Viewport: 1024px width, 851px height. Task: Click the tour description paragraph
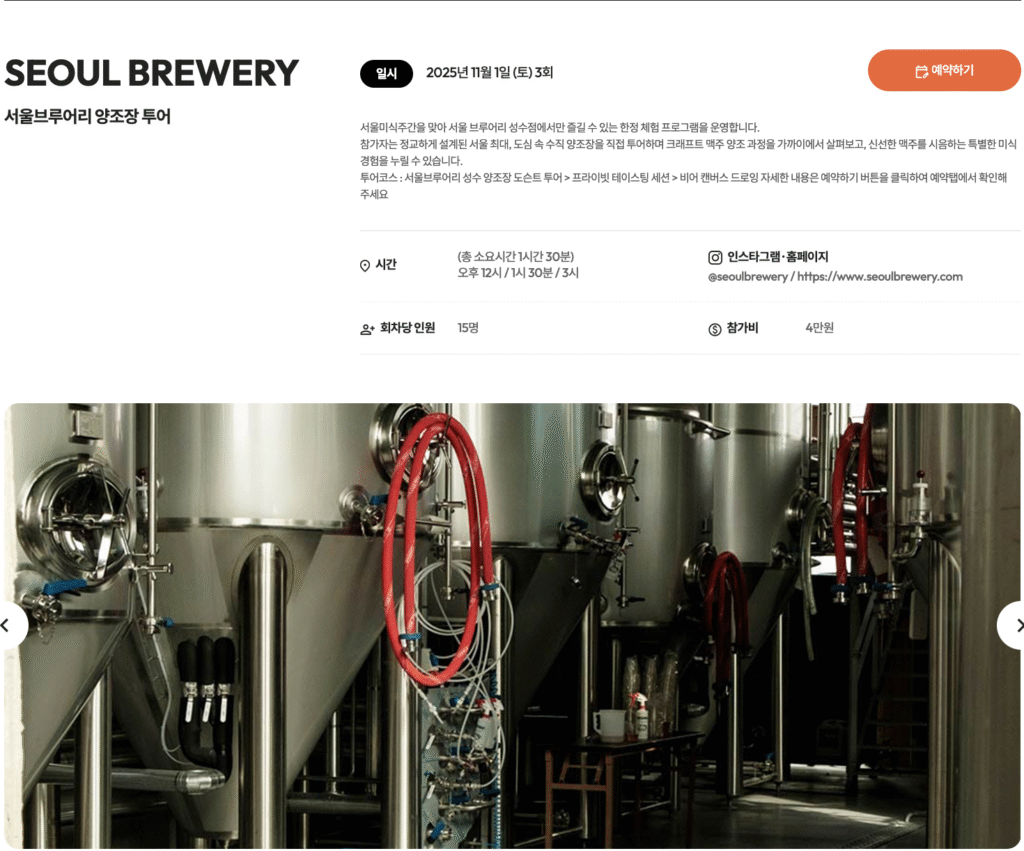[x=688, y=161]
